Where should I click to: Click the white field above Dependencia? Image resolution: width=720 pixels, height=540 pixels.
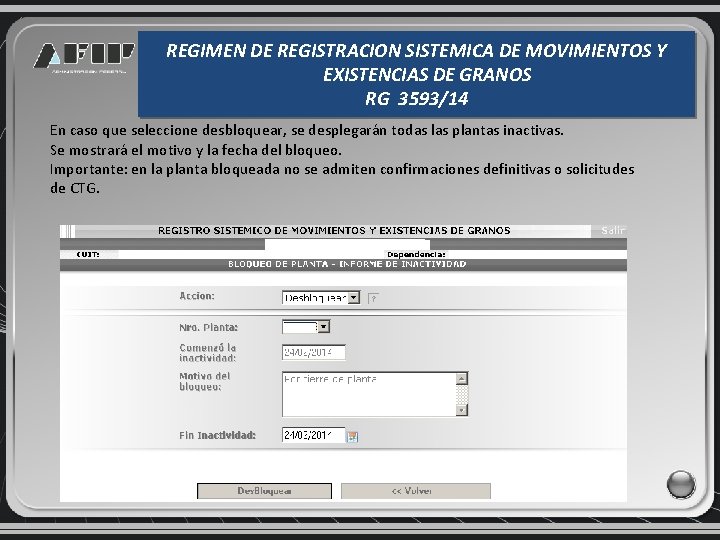point(347,245)
